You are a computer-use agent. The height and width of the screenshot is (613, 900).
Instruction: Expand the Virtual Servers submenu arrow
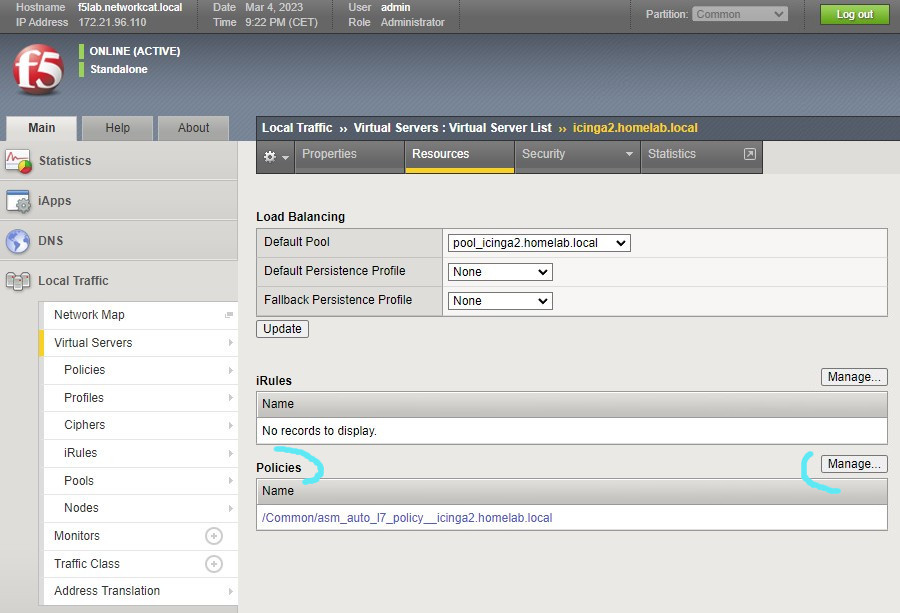tap(230, 343)
